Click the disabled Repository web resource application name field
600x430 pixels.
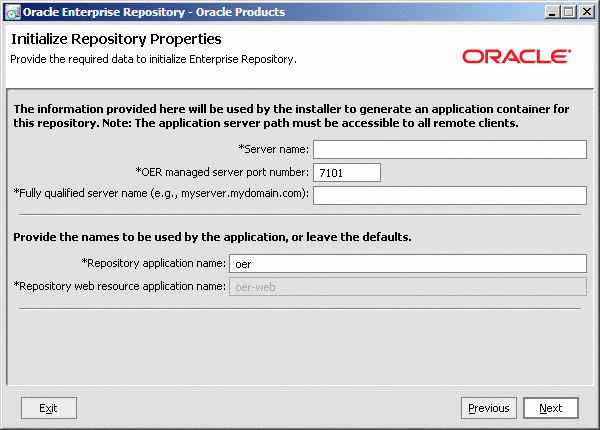pos(408,287)
